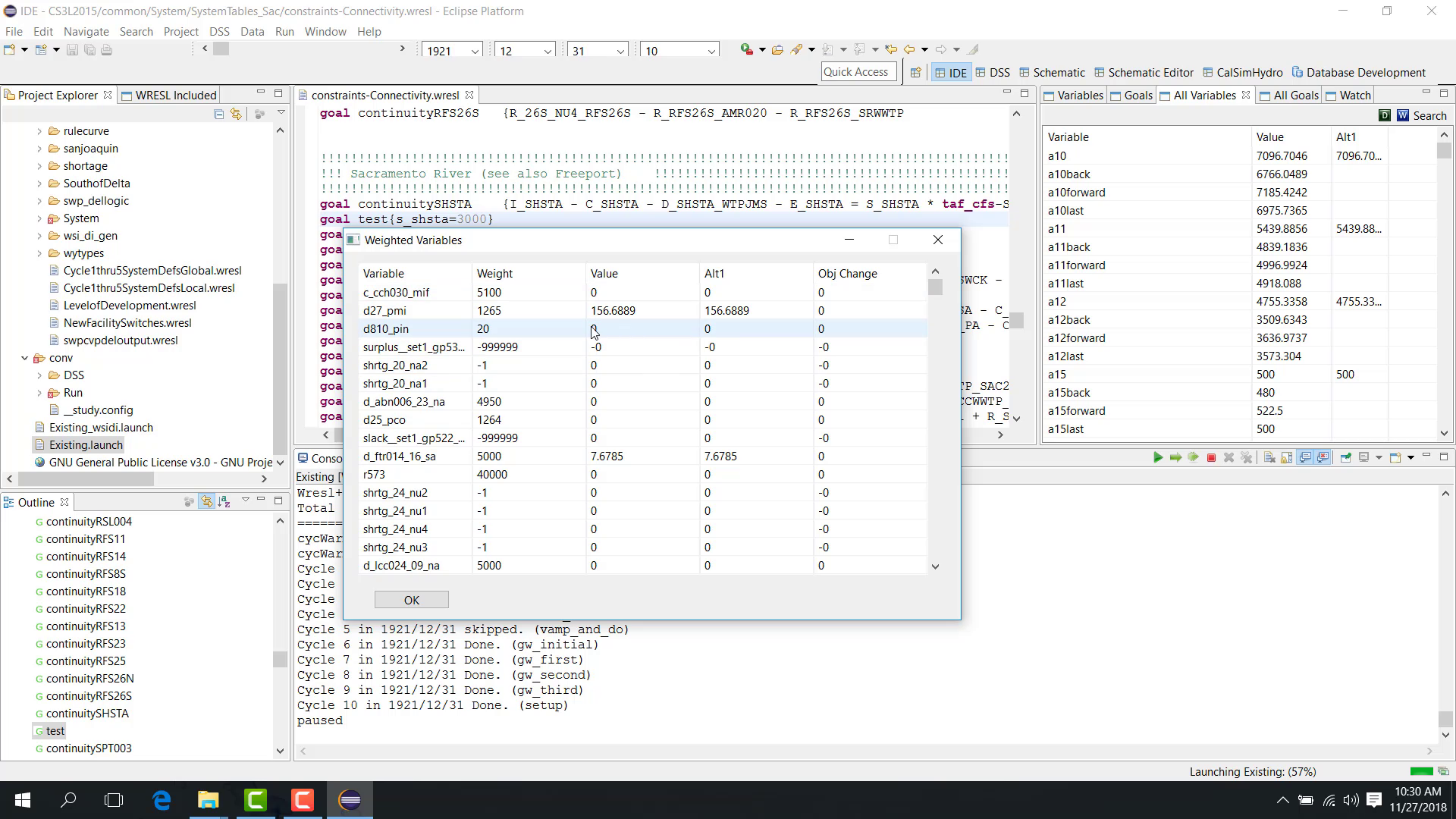This screenshot has width=1456, height=819.
Task: Click the Run/Debug launch icon in toolbar
Action: click(x=747, y=49)
